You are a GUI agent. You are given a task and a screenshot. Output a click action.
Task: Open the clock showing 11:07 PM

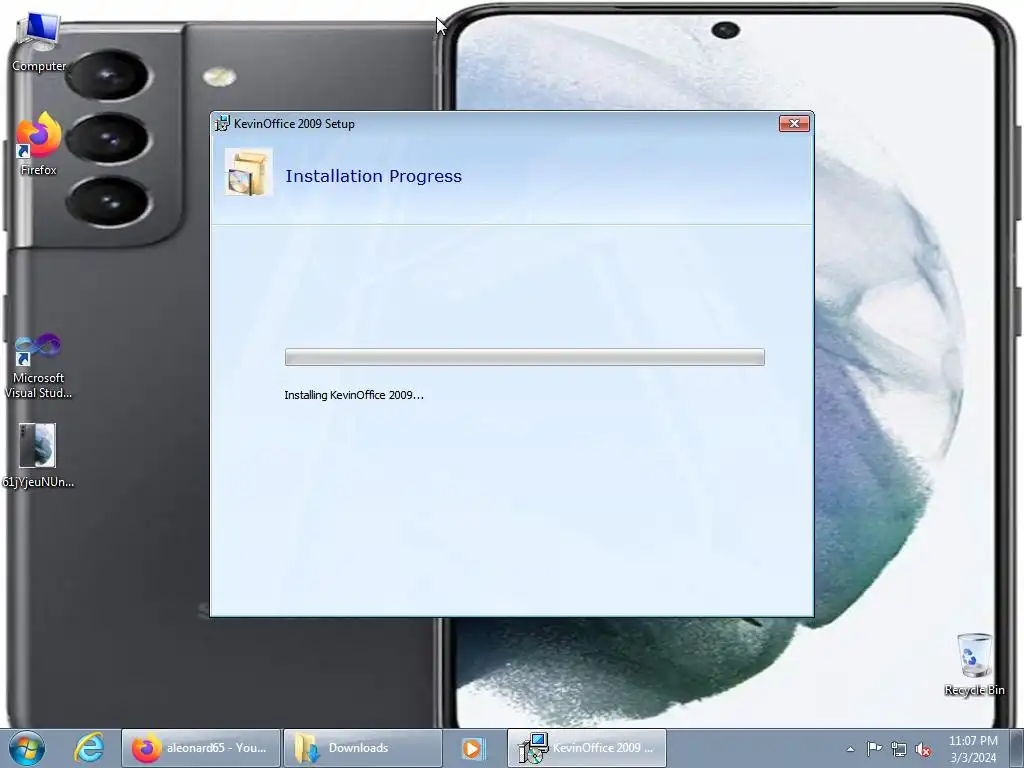pyautogui.click(x=973, y=748)
